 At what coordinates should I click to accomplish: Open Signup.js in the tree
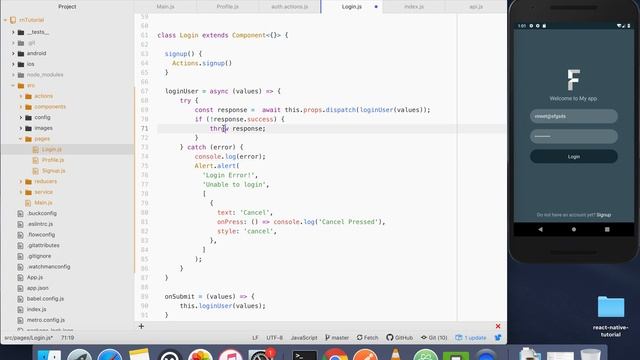pyautogui.click(x=53, y=171)
